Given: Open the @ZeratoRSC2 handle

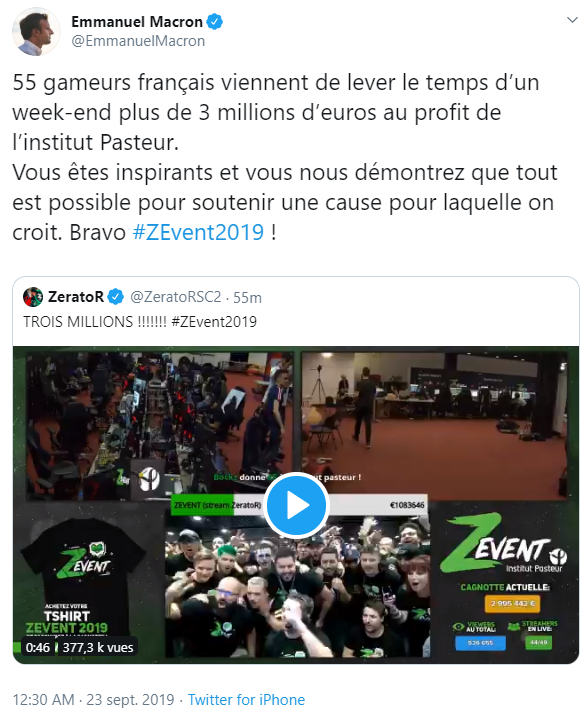Looking at the screenshot, I should pos(176,297).
